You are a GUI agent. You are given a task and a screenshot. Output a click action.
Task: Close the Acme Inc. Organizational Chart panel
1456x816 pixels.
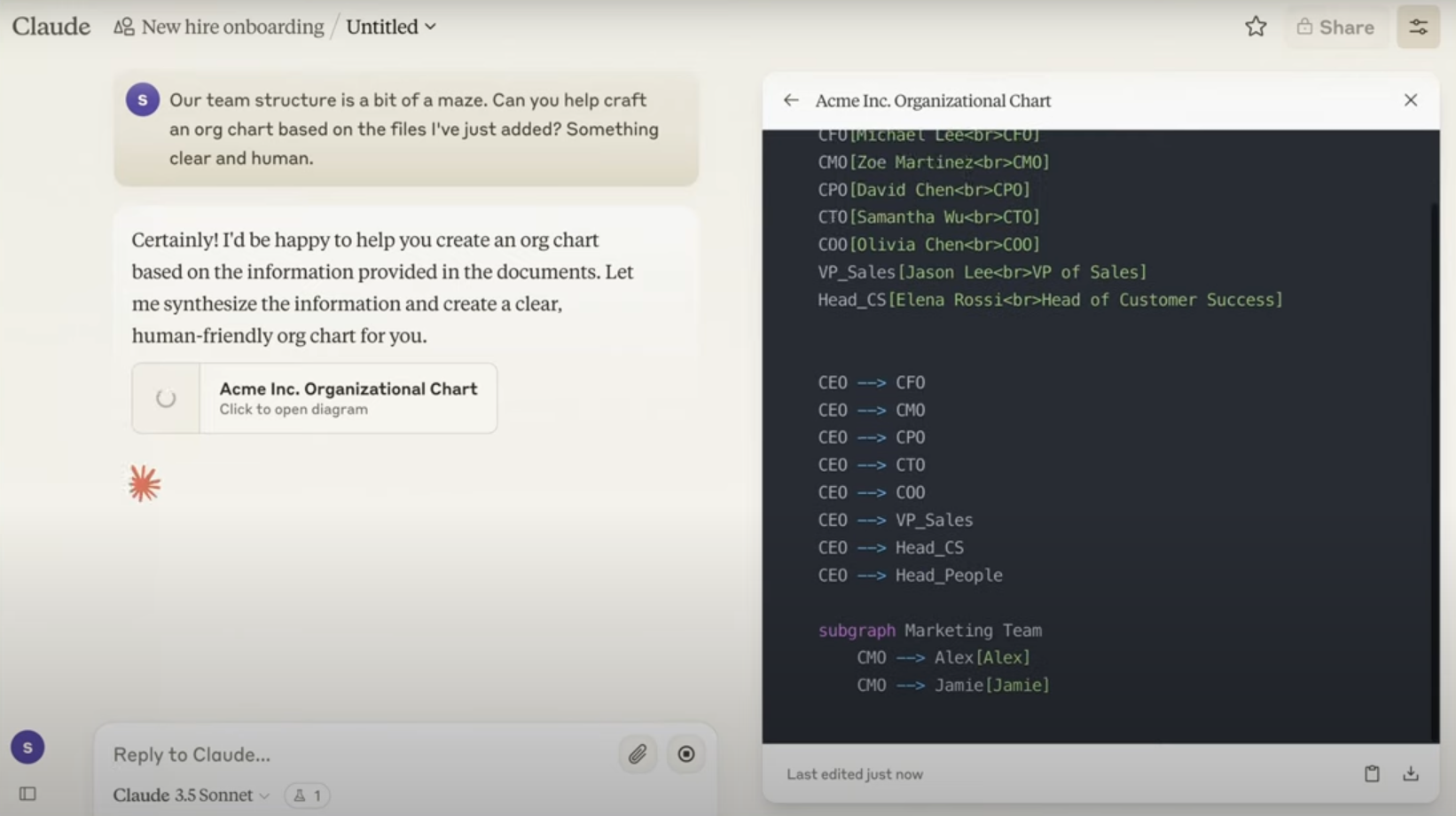coord(1411,100)
